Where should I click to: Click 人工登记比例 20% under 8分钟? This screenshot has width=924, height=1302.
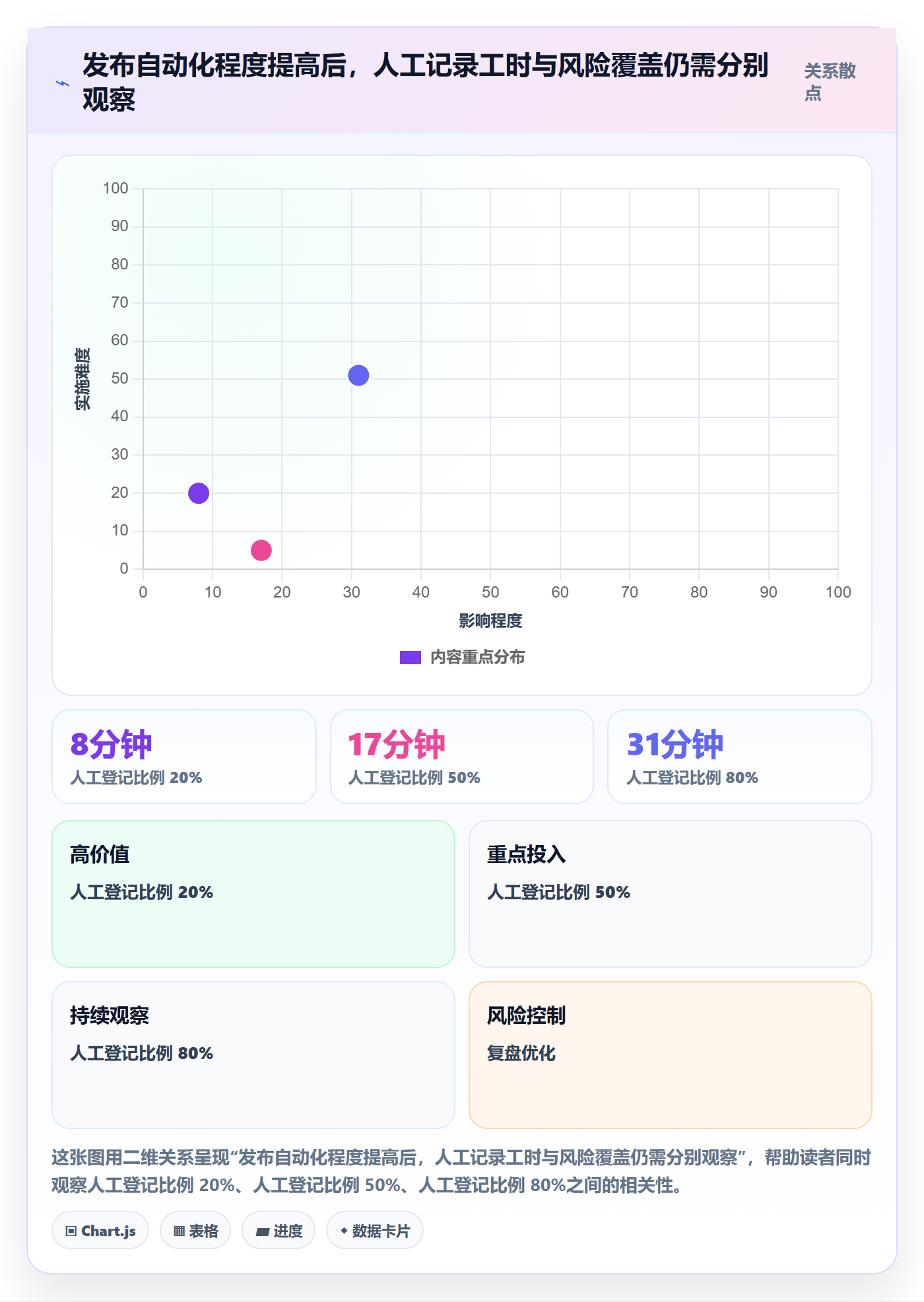[137, 778]
